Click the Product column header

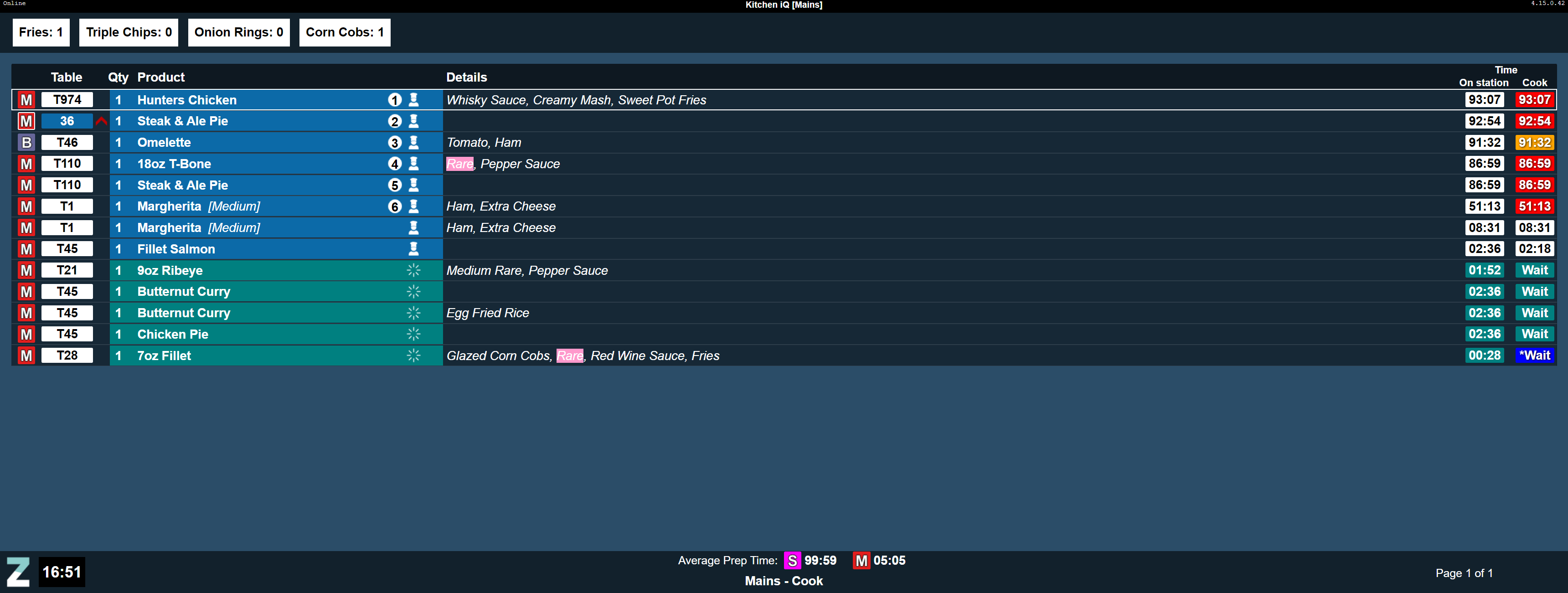coord(161,77)
